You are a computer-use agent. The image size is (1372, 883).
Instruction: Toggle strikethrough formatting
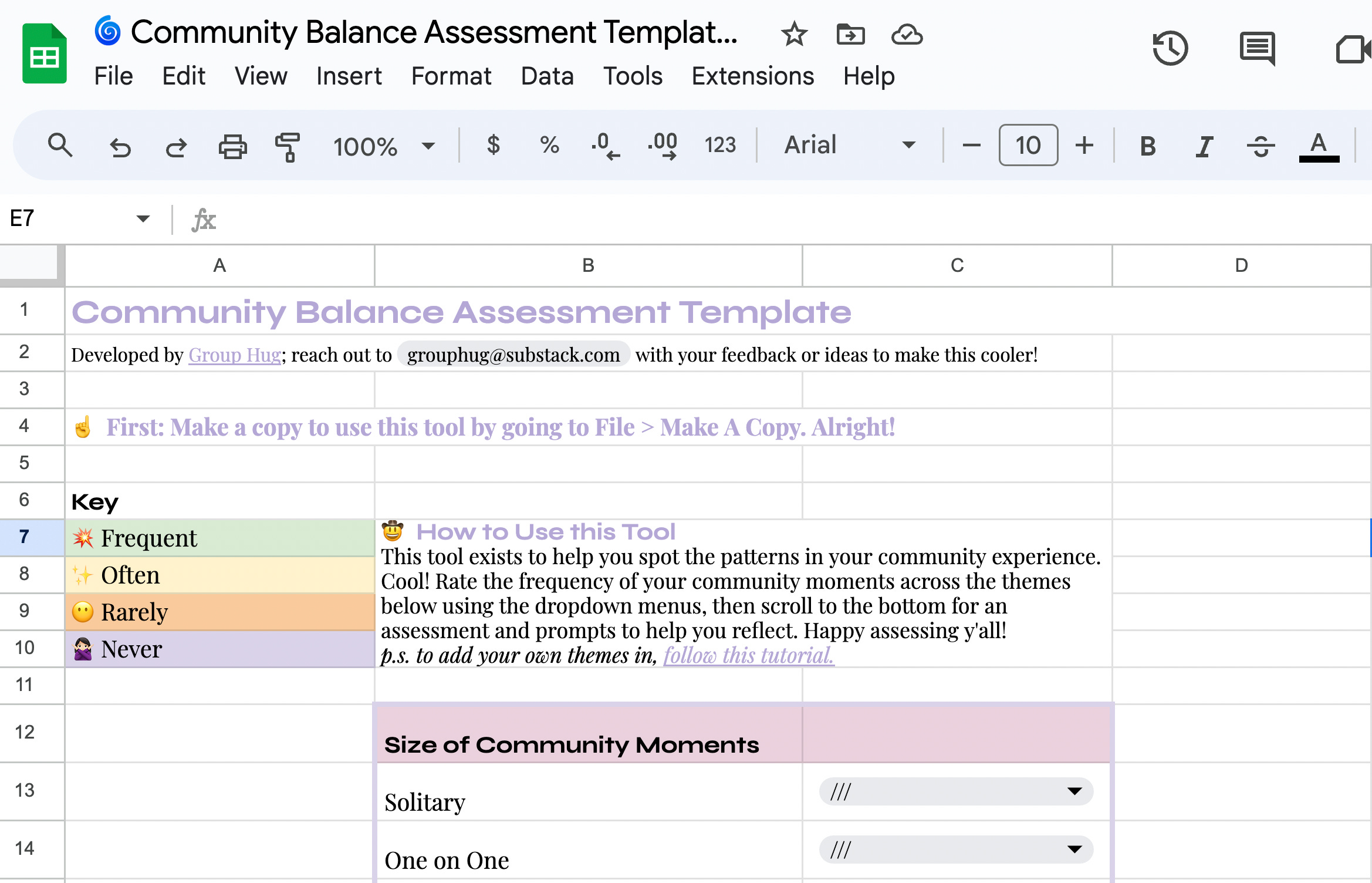coord(1261,146)
